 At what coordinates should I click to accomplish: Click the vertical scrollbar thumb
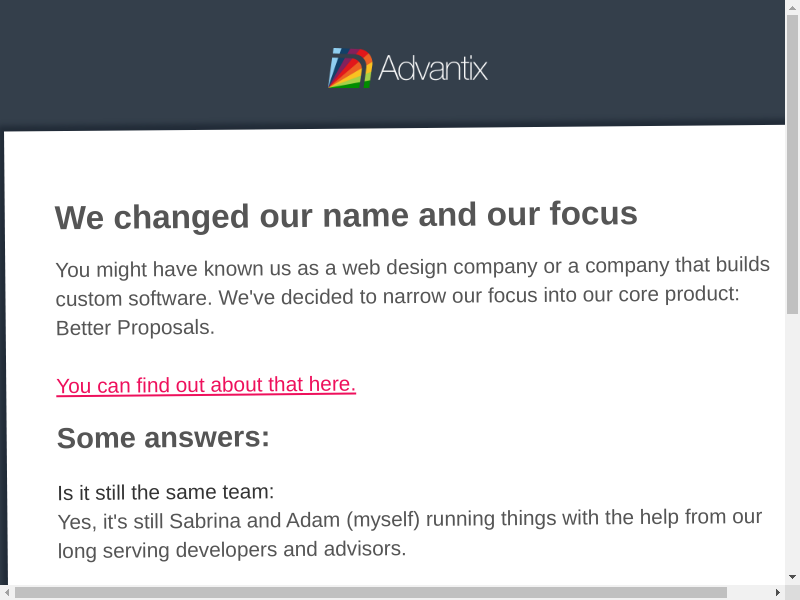[792, 160]
